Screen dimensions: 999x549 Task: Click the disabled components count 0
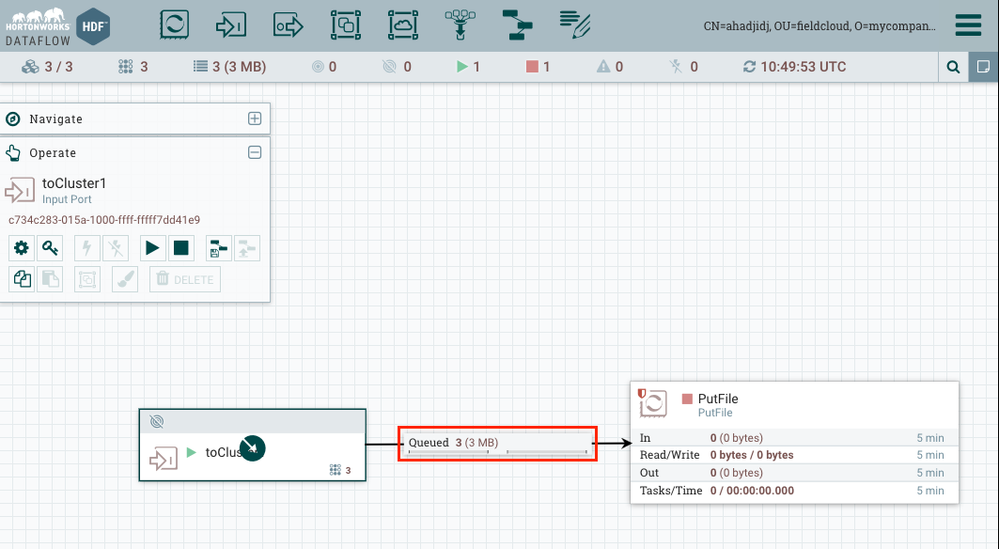pyautogui.click(x=684, y=67)
